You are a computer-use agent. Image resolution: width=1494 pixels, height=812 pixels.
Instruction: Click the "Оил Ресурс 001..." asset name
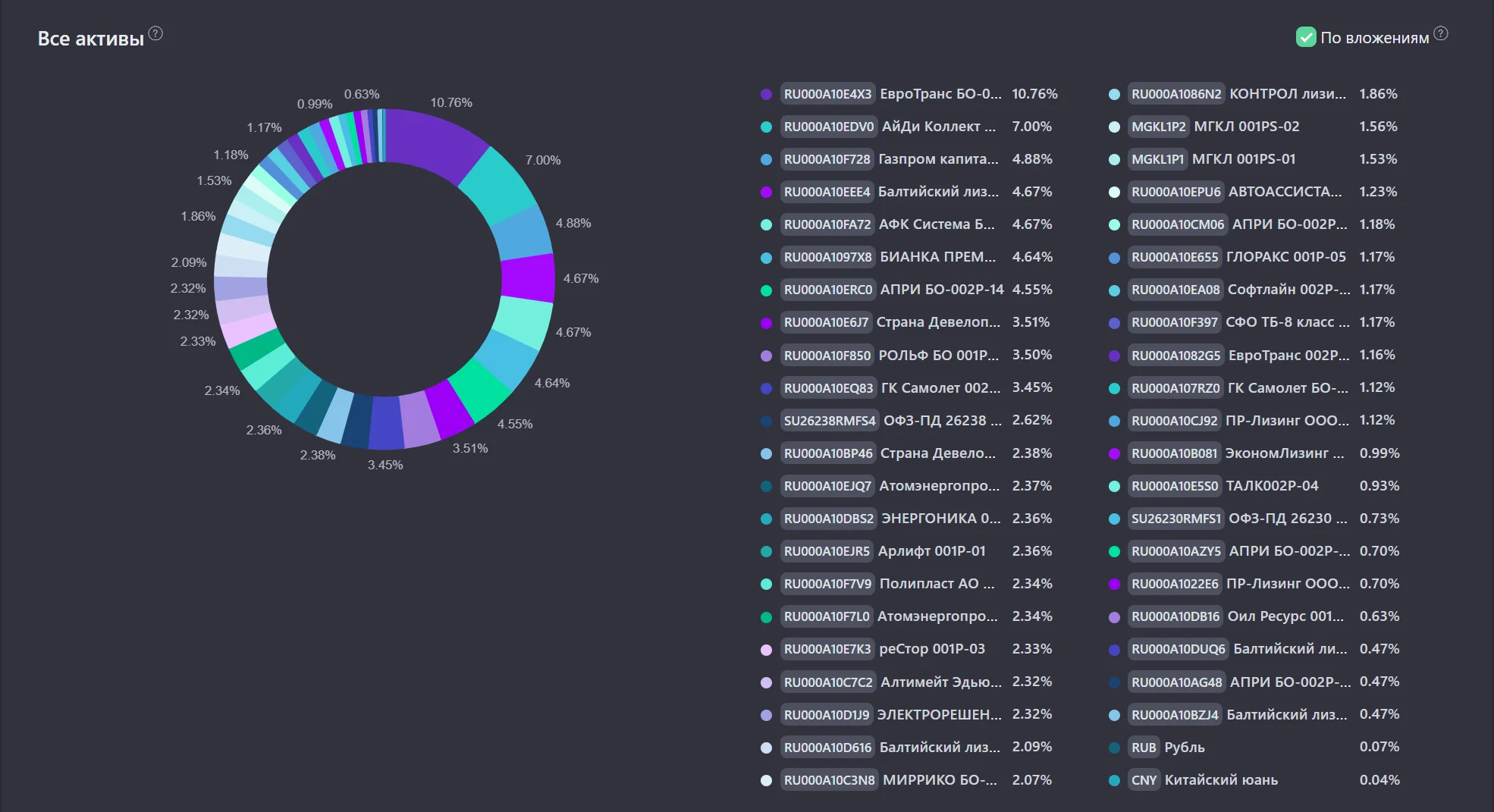1286,616
